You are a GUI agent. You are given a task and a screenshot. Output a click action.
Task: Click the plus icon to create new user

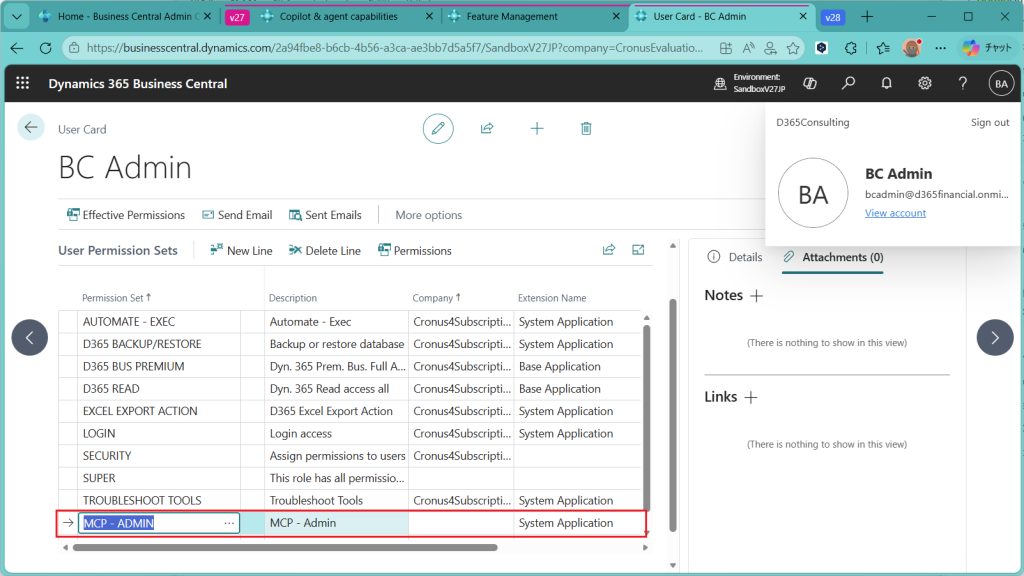tap(537, 128)
